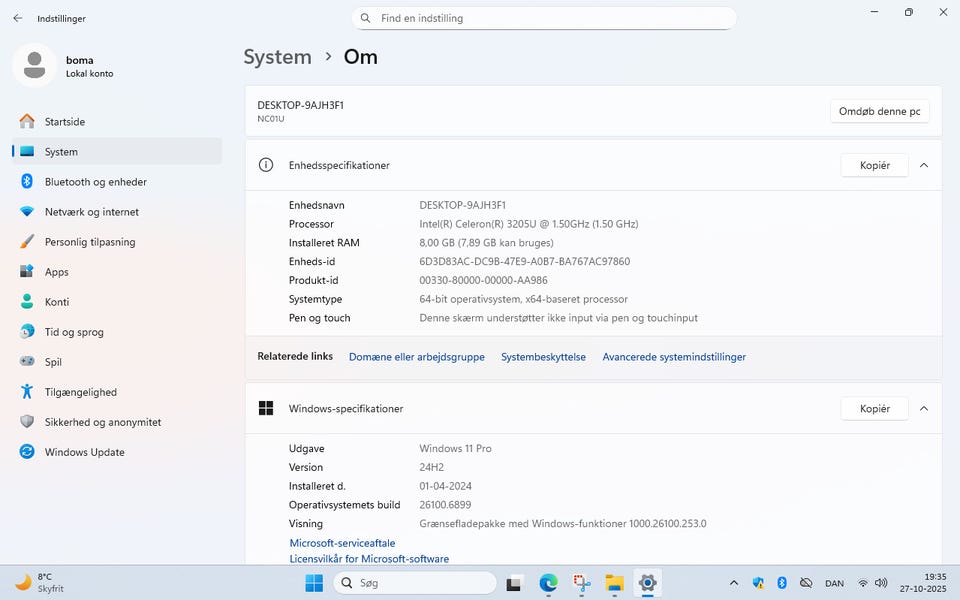This screenshot has height=600, width=960.
Task: Go to Personlig tilpasning settings
Action: (89, 242)
